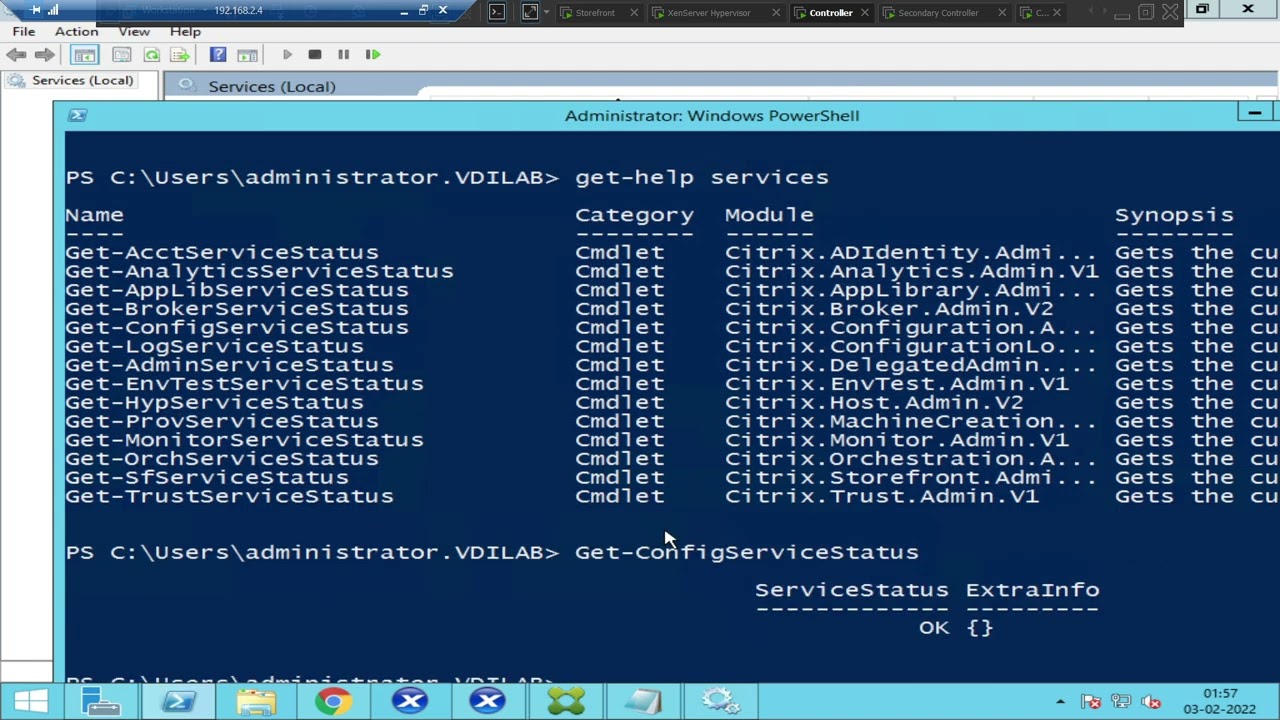1280x720 pixels.
Task: Open the Action menu
Action: (x=76, y=31)
